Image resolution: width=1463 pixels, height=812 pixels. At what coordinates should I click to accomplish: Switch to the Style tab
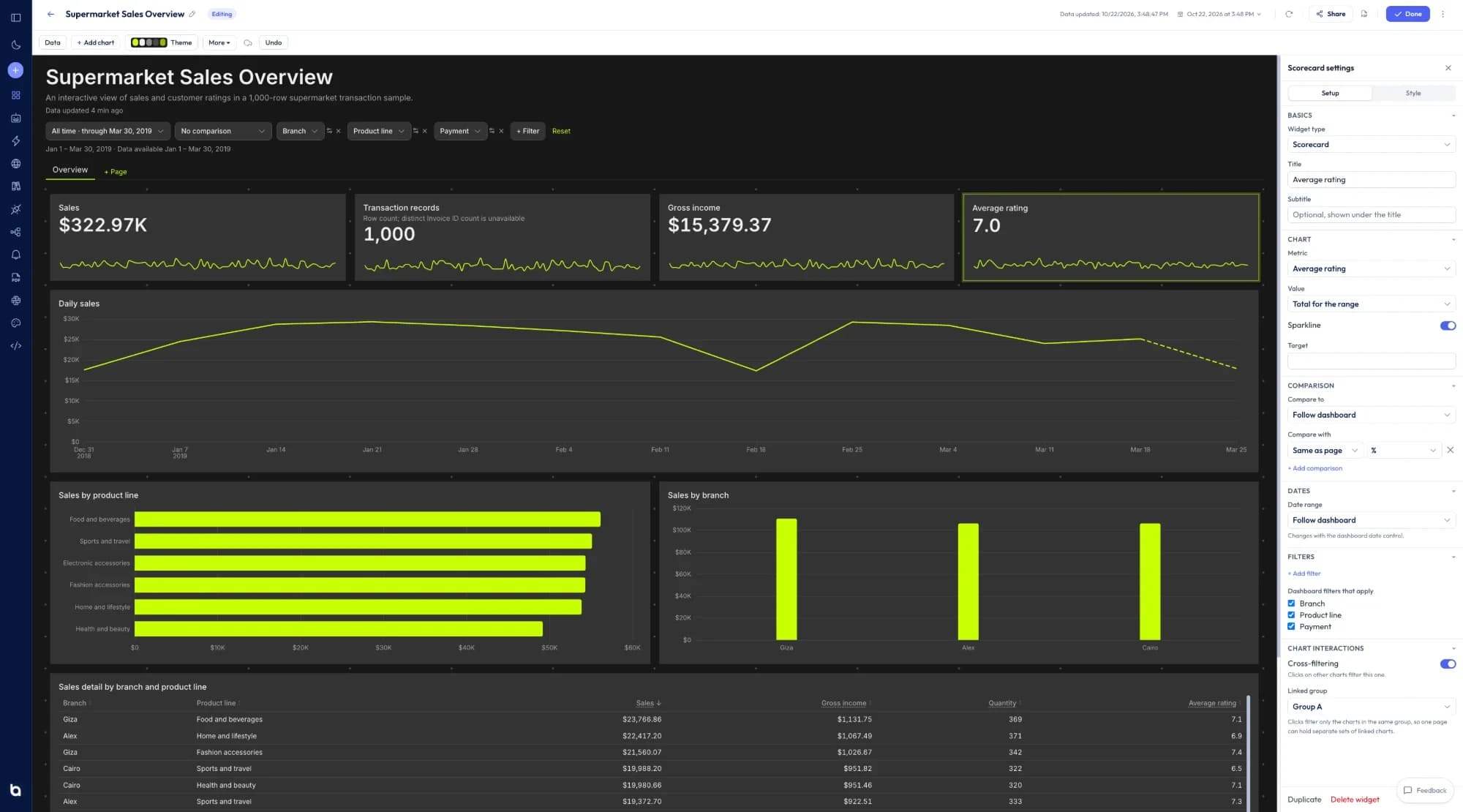click(x=1413, y=93)
